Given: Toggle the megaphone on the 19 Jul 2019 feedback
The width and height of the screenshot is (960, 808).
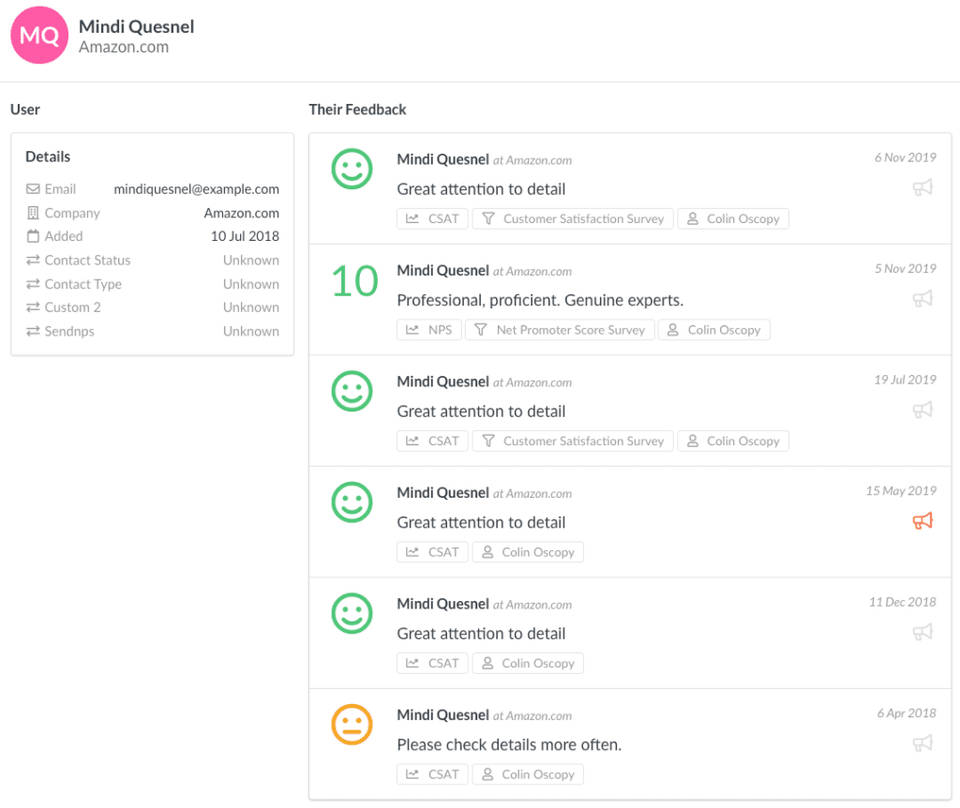Looking at the screenshot, I should coord(922,409).
